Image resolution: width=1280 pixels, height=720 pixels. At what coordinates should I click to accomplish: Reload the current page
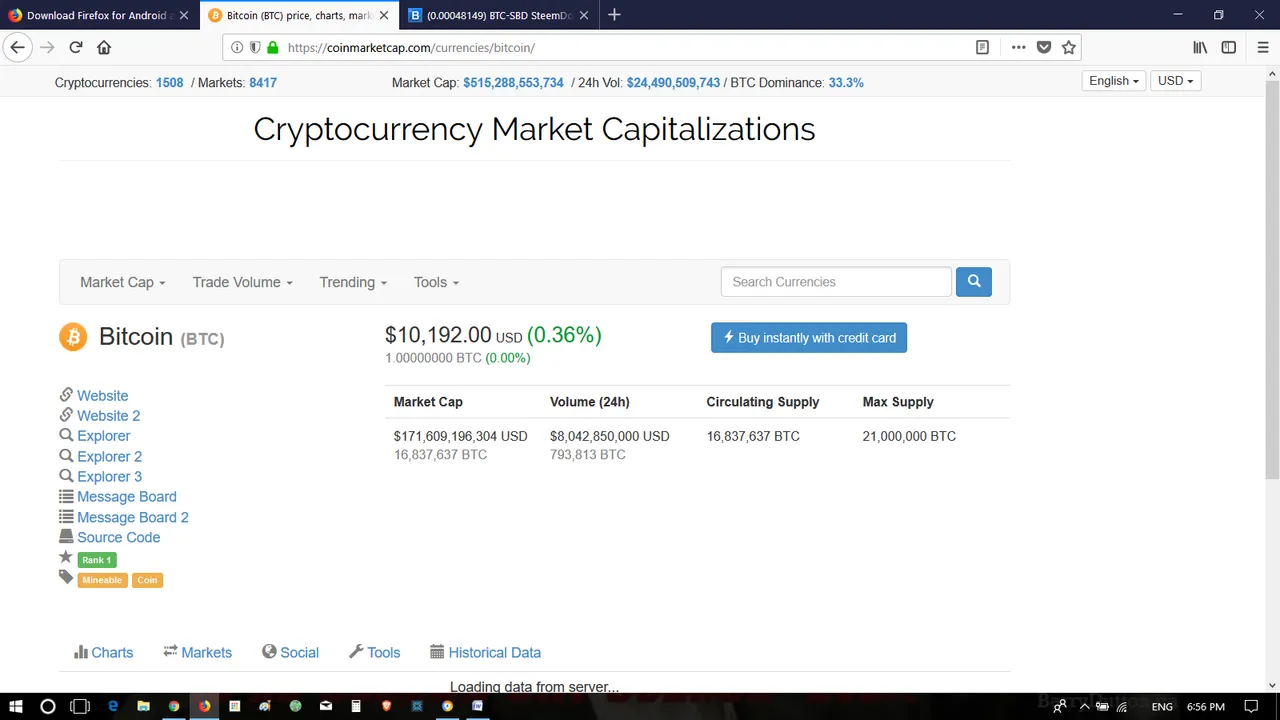coord(75,47)
